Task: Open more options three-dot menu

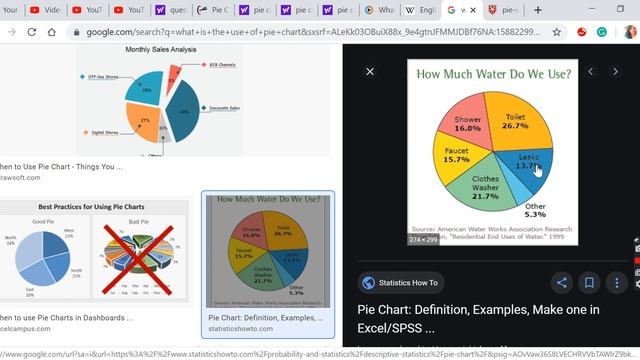Action: [617, 282]
